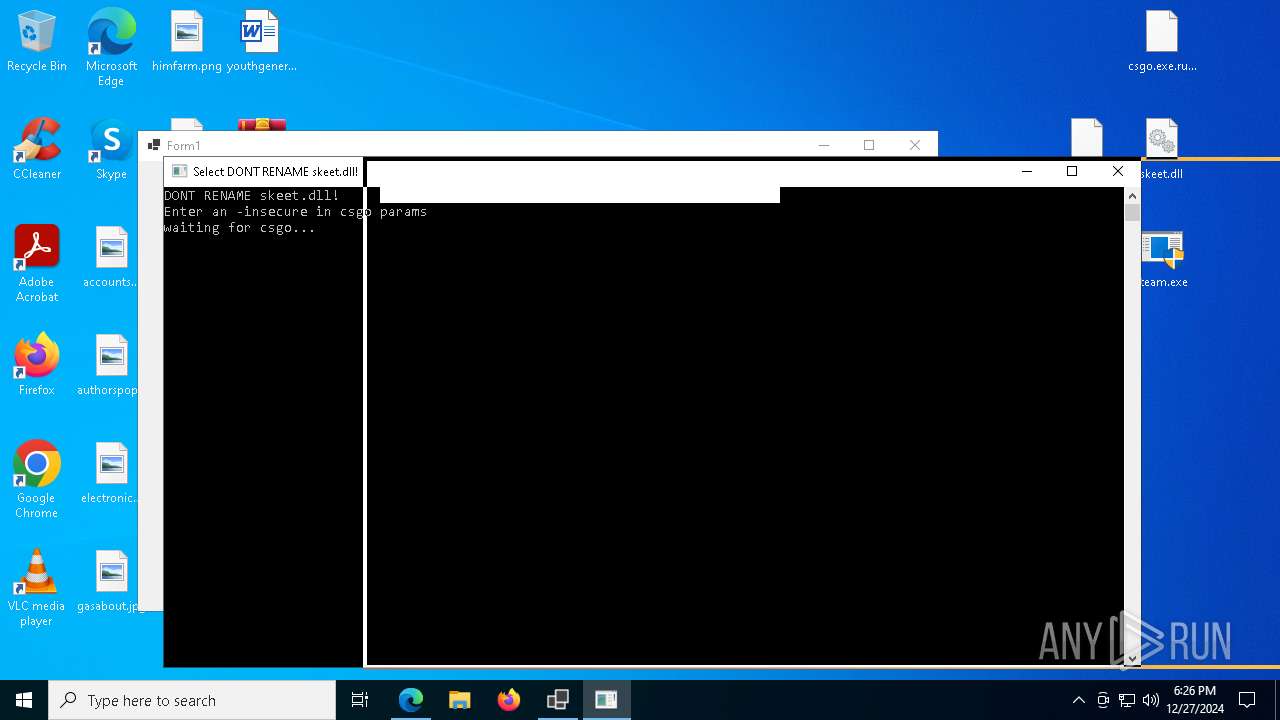The height and width of the screenshot is (720, 1280).
Task: Launch Microsoft Edge from desktop shortcut
Action: point(111,46)
